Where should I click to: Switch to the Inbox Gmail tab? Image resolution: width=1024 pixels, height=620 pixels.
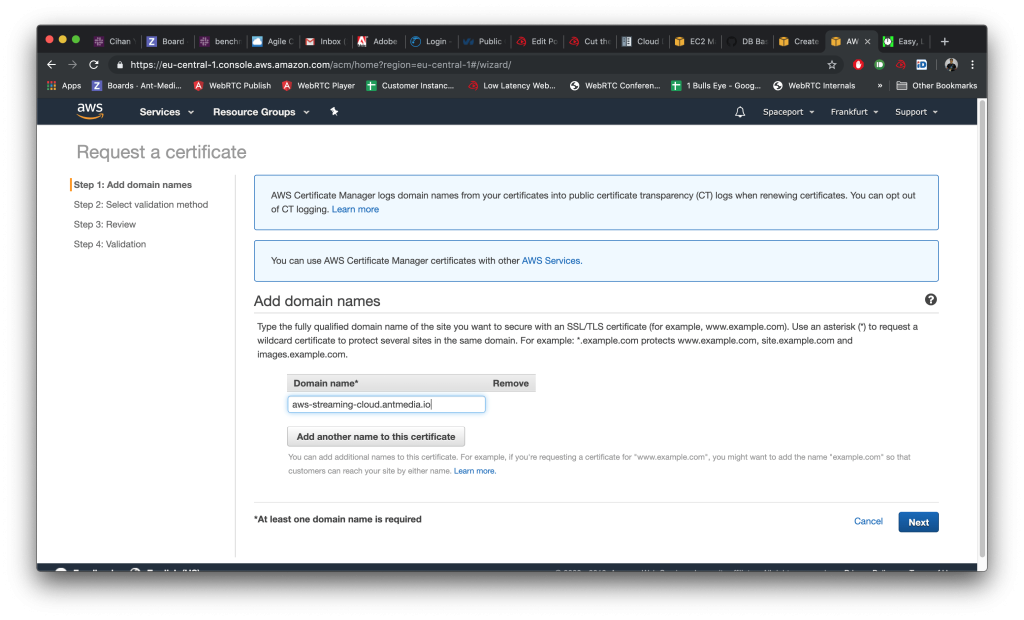pyautogui.click(x=325, y=41)
